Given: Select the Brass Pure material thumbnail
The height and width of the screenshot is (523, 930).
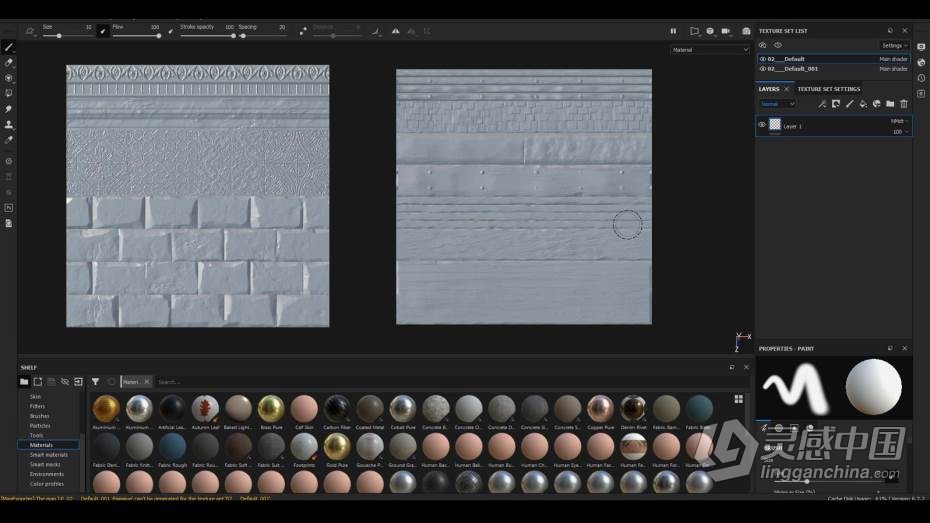Looking at the screenshot, I should pos(271,411).
